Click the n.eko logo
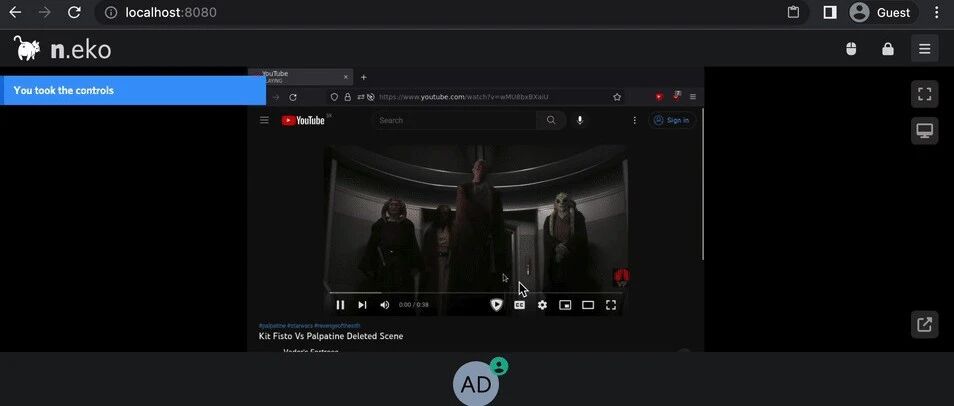This screenshot has width=954, height=406. point(62,49)
